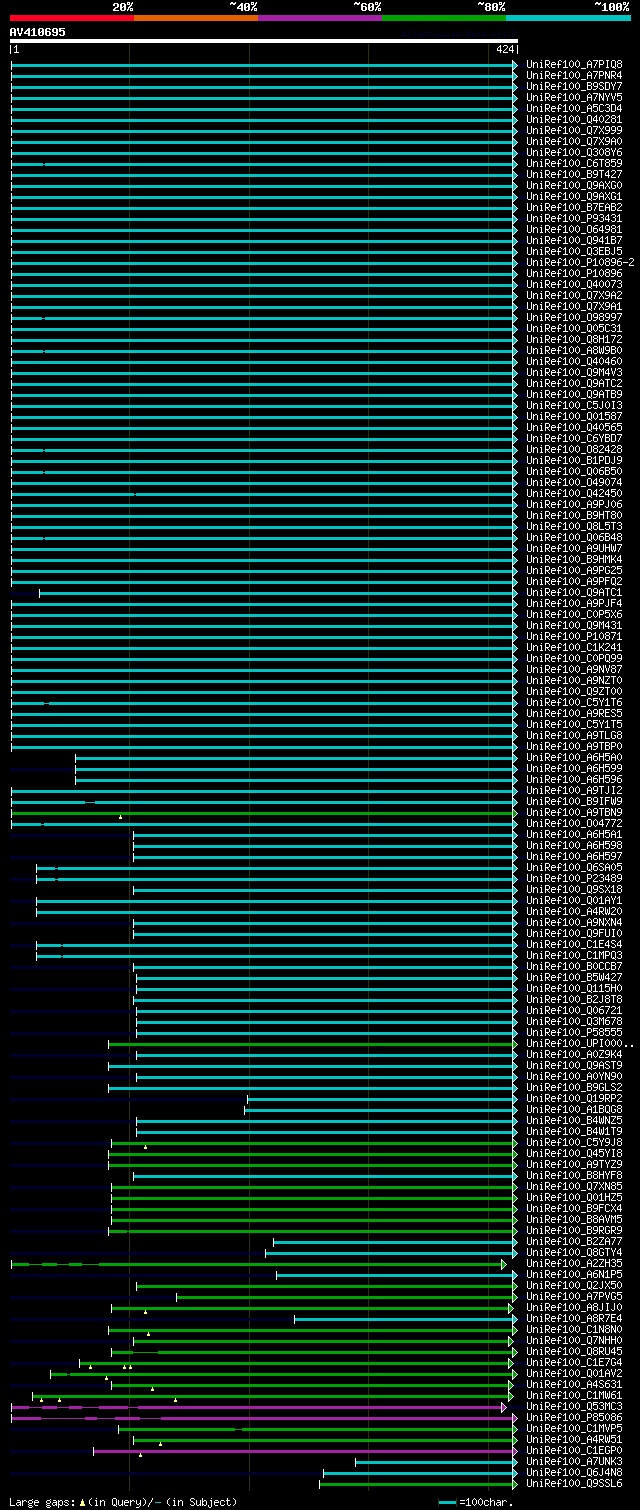The image size is (640, 1510).
Task: Click the purple ~60% identity legend segment
Action: [x=320, y=18]
